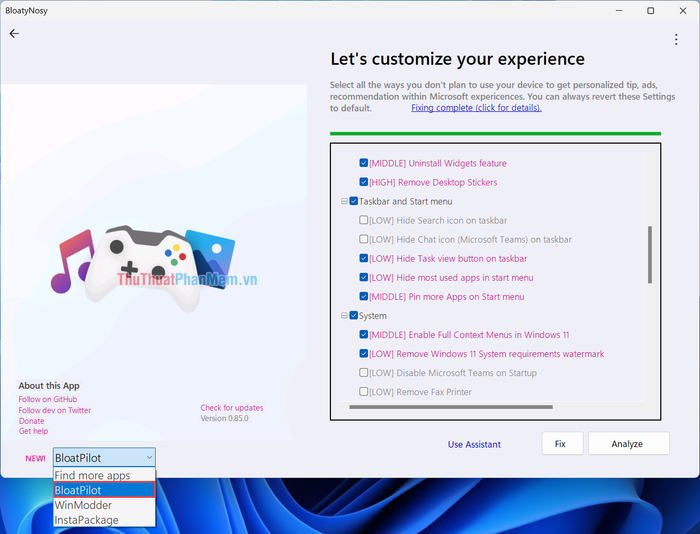Uncheck Enable Full Context Menus in Windows 11
The image size is (700, 534).
[363, 334]
